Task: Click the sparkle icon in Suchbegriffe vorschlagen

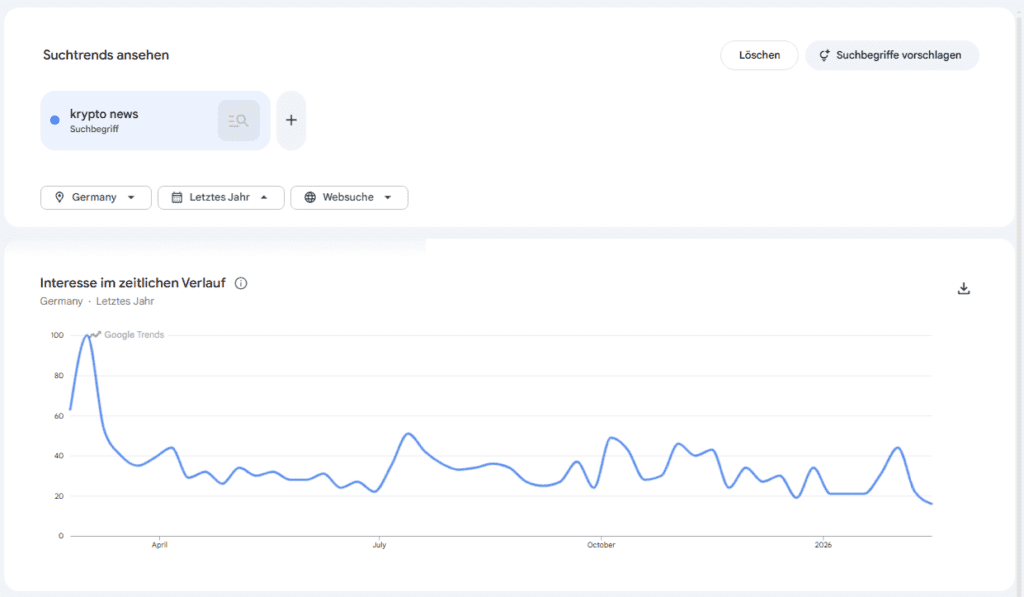Action: (x=824, y=56)
